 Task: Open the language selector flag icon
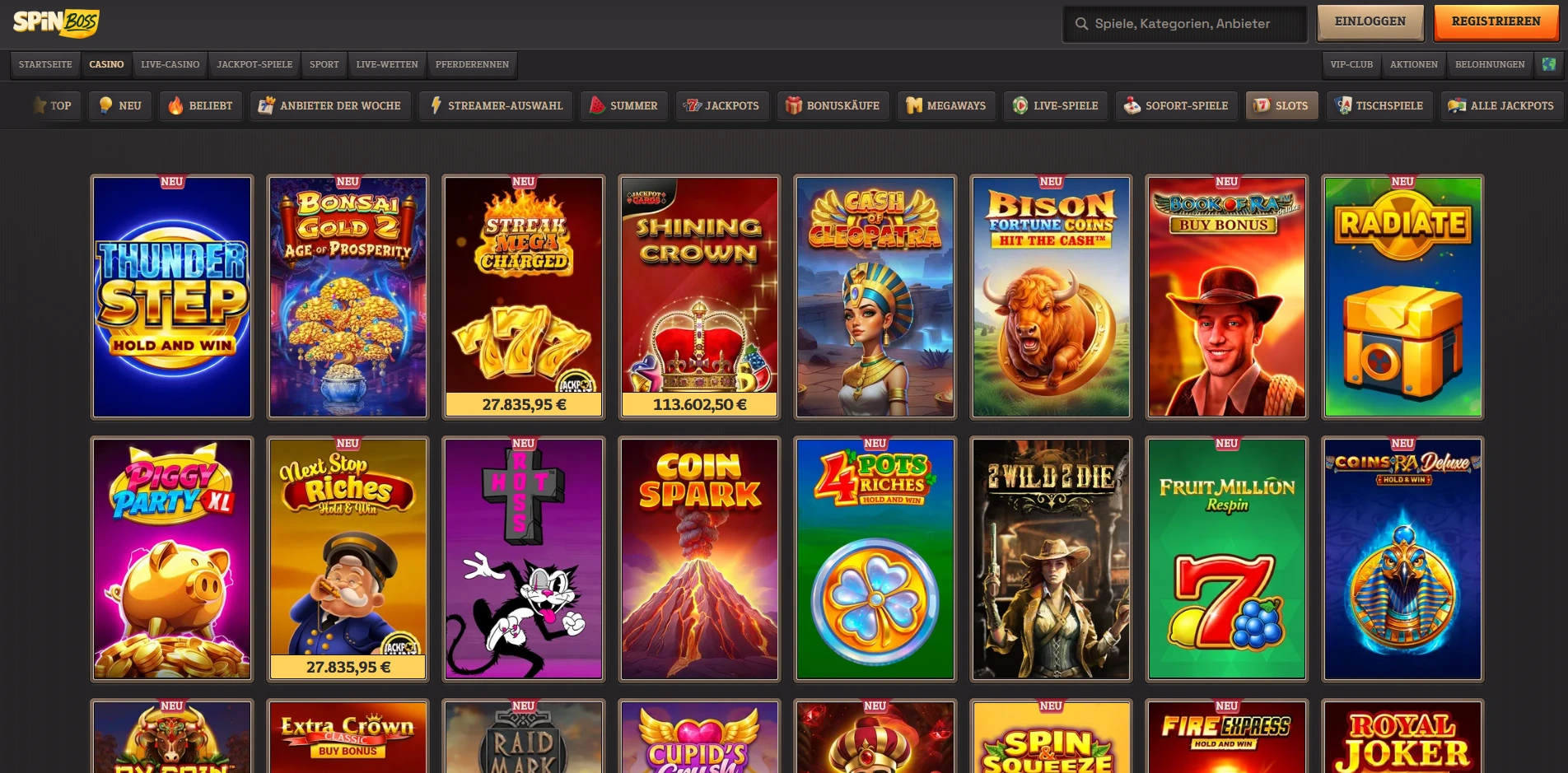1549,64
